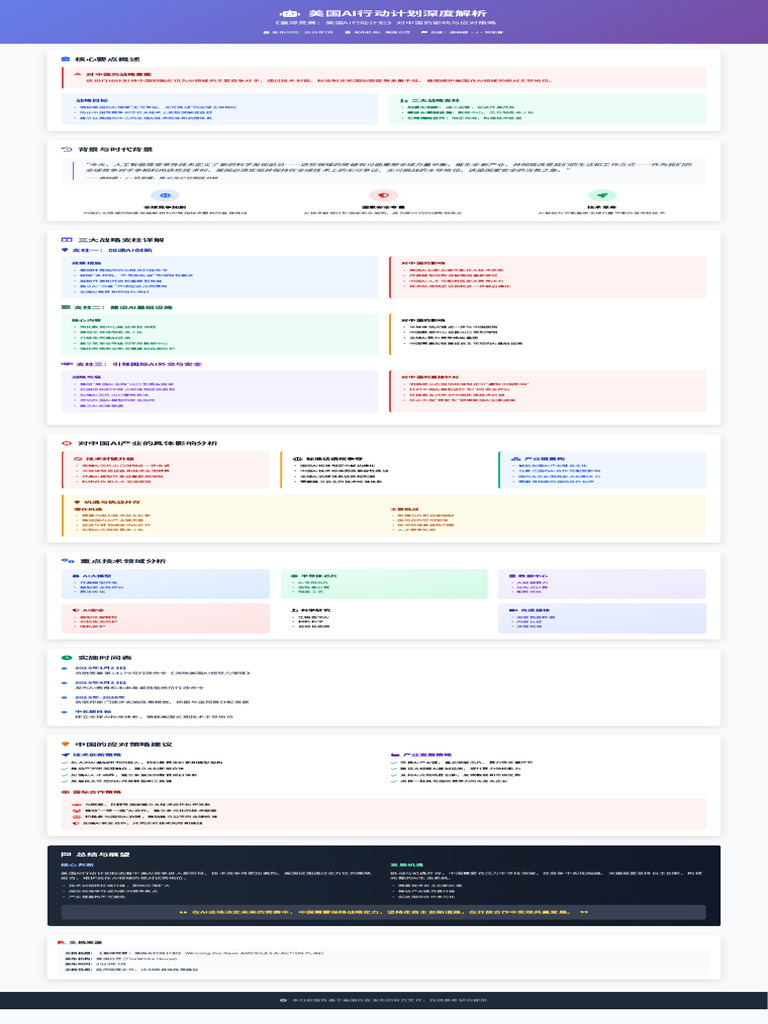Click the heading 核心要点概述

[x=108, y=59]
